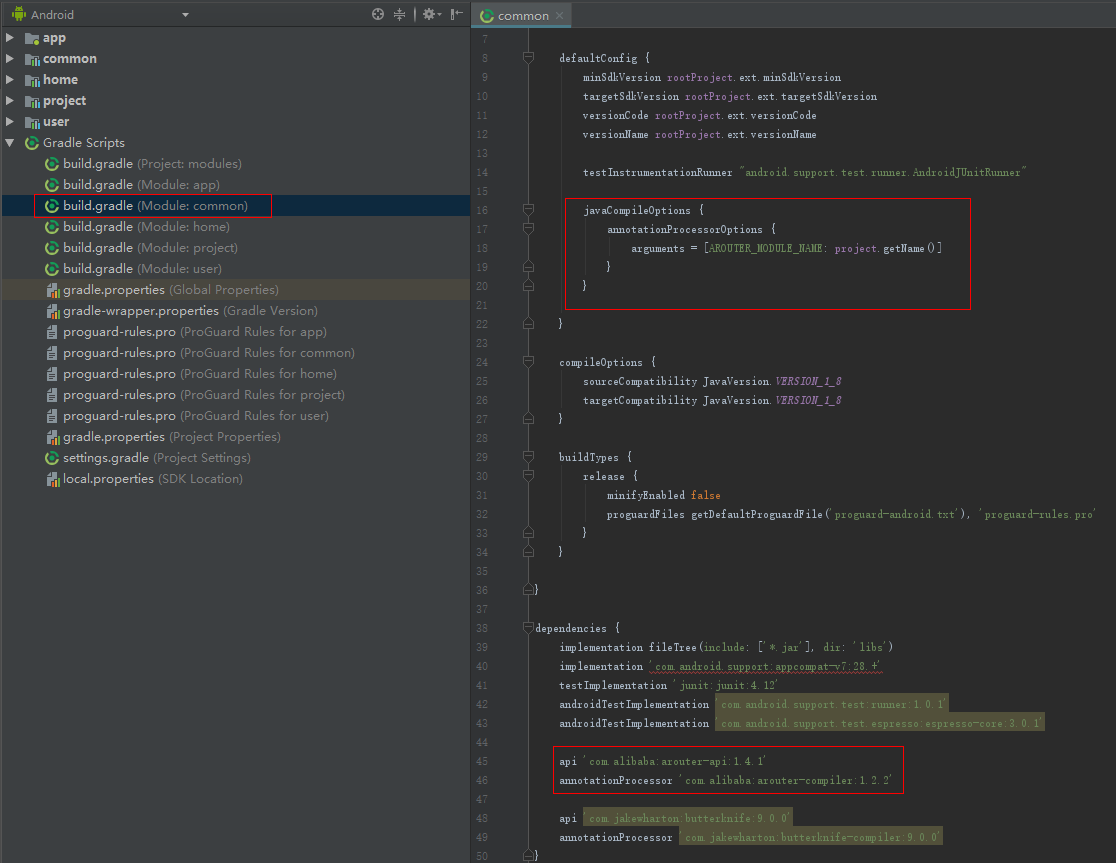Fold the javaCompileOptions block at line 16
The width and height of the screenshot is (1116, 863).
[x=528, y=210]
